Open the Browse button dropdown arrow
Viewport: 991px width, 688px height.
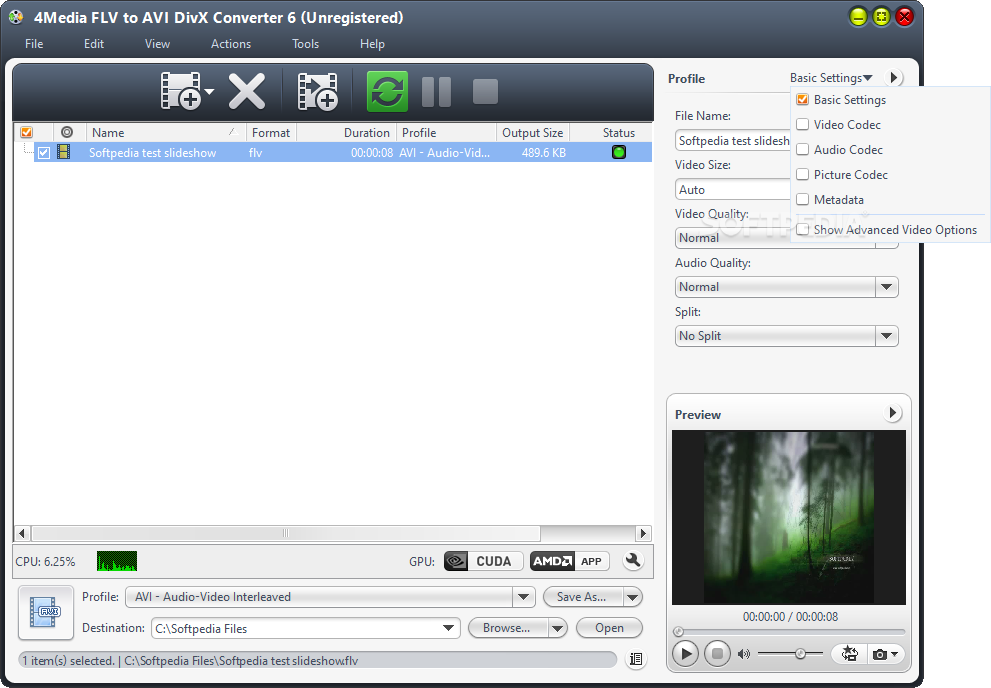pos(558,628)
